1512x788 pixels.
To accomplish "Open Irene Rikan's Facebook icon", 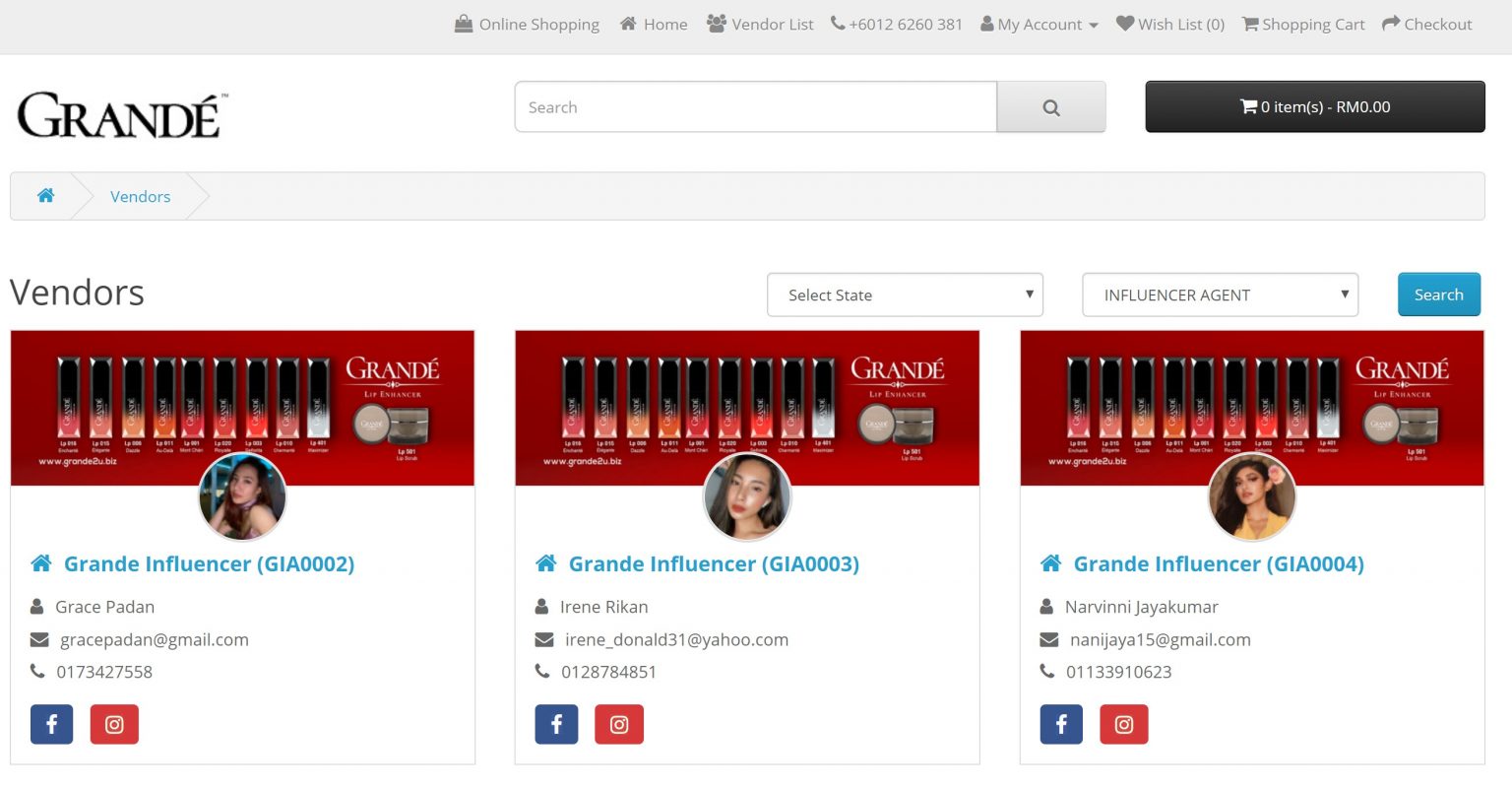I will coord(556,724).
